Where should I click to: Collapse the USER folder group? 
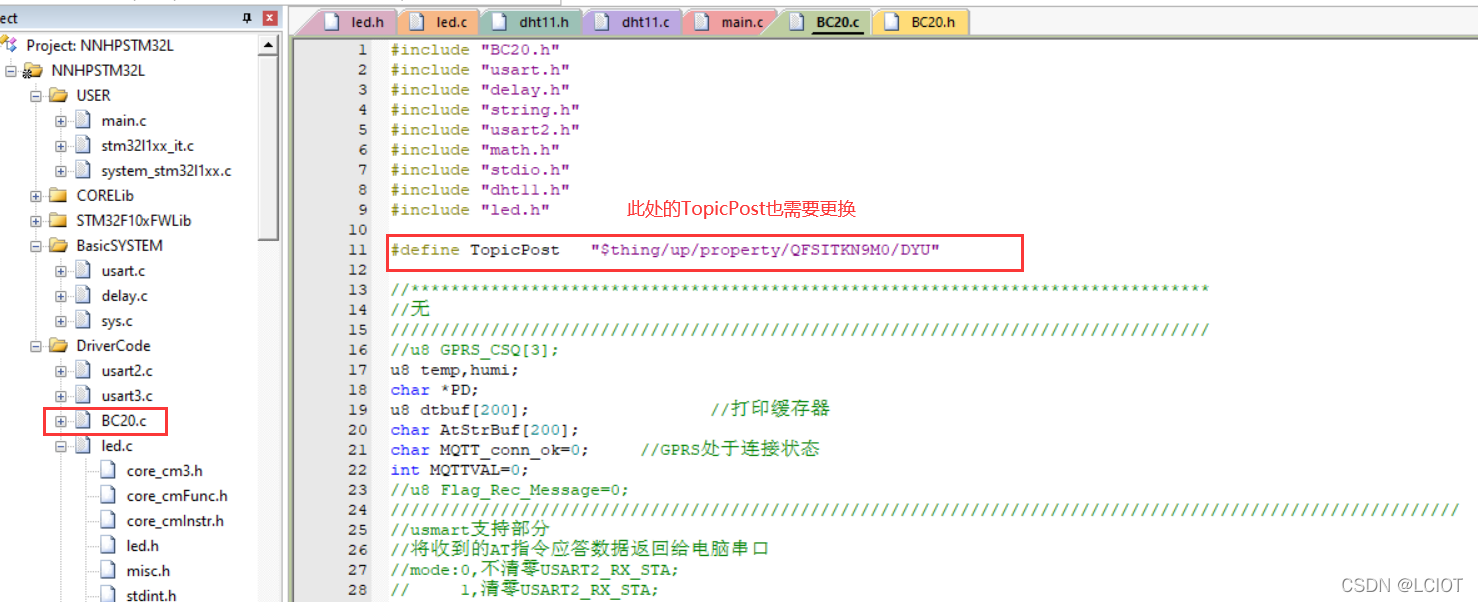36,96
